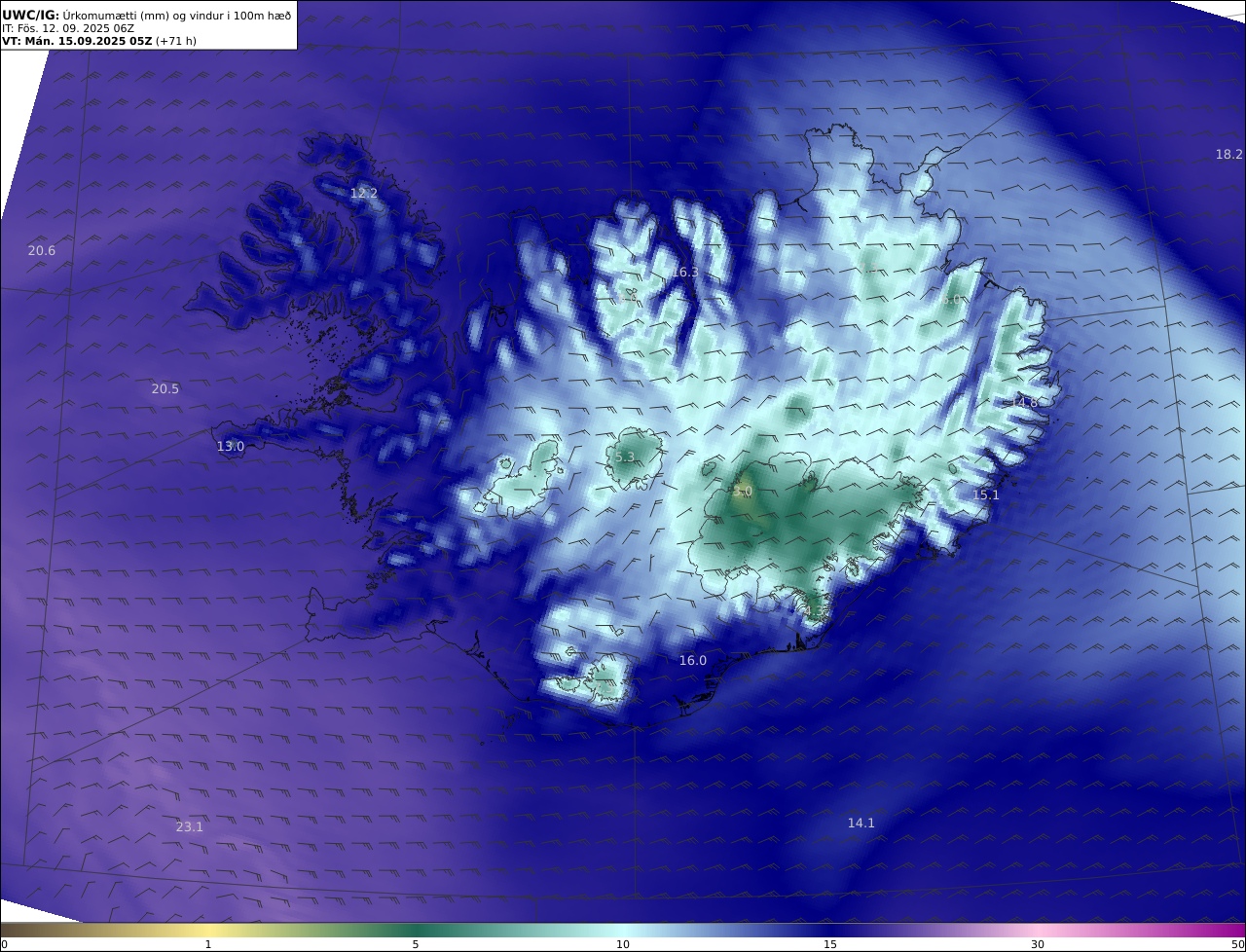Click the 16.0 value near the south coast

tap(693, 661)
